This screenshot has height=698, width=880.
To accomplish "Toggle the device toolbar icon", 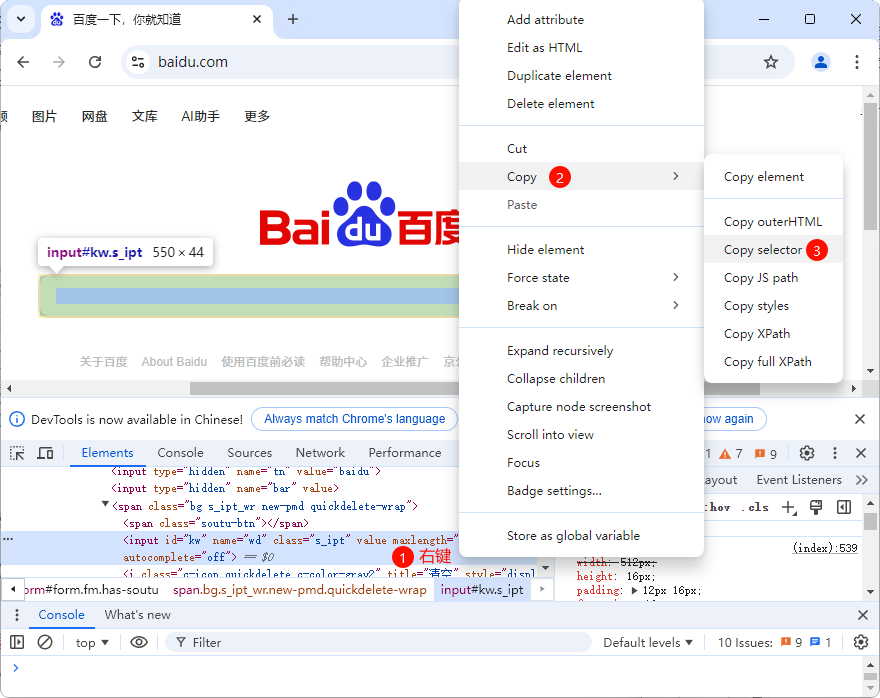I will [45, 453].
